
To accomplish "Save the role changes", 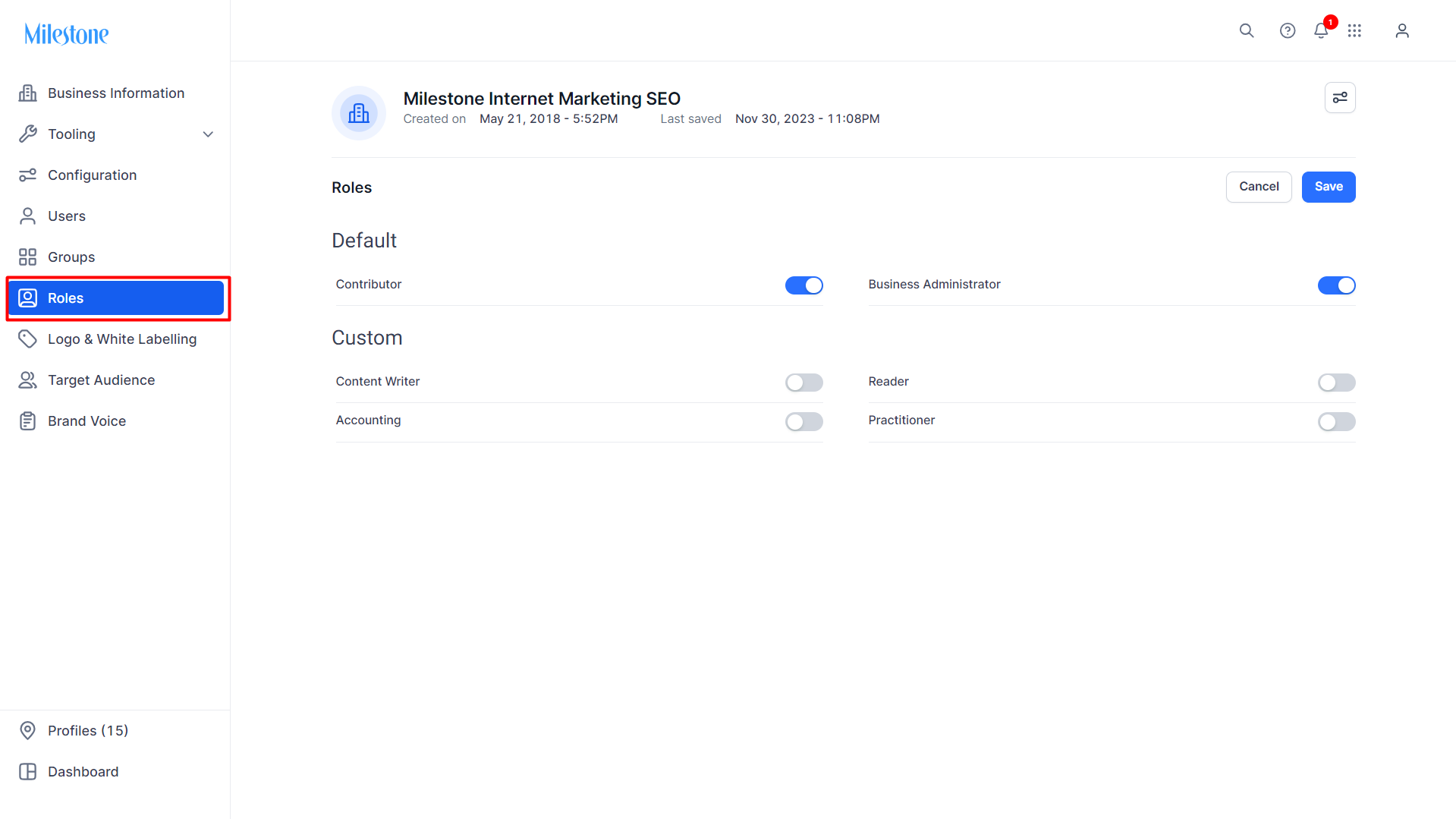I will [1329, 187].
